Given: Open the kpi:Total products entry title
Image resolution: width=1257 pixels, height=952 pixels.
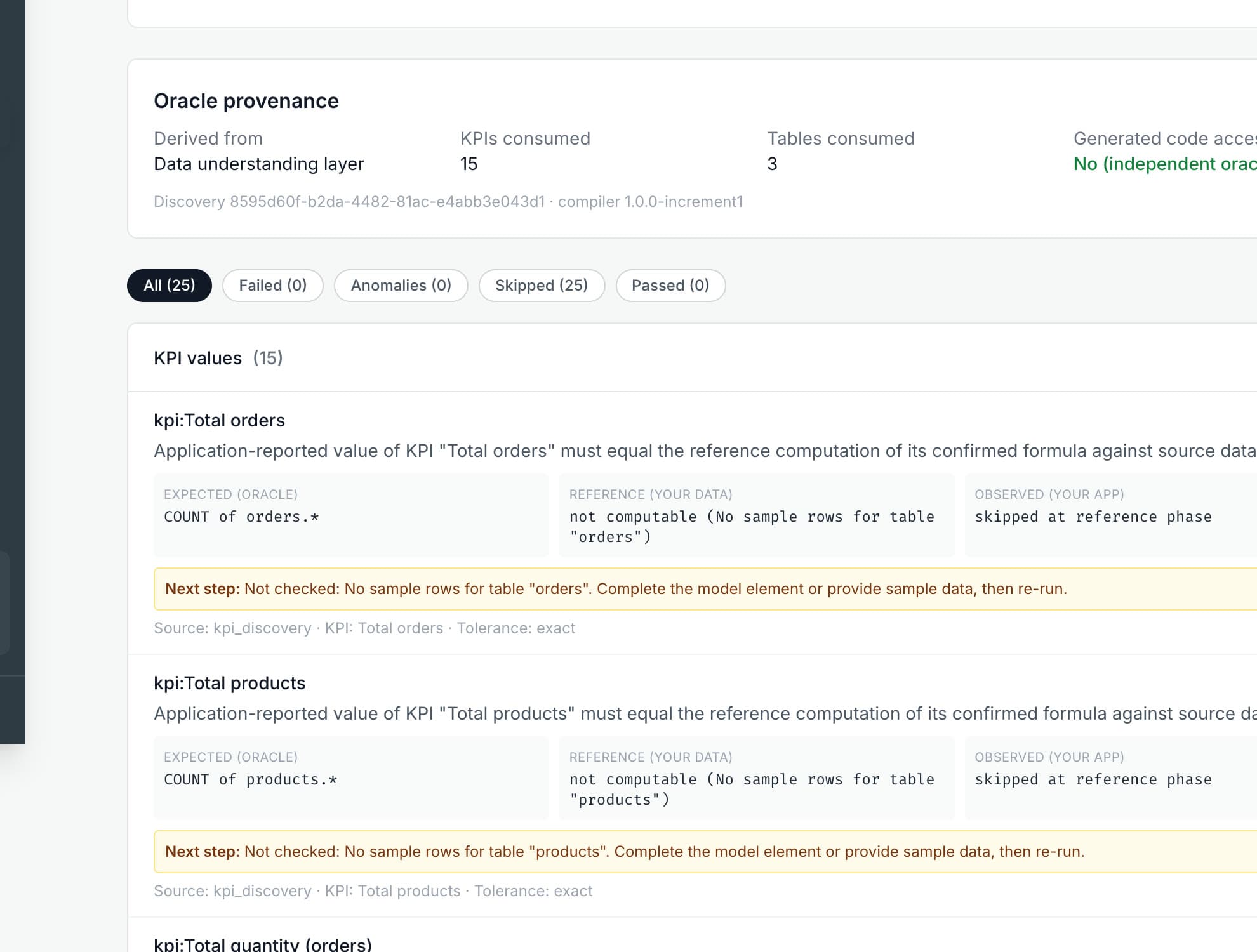Looking at the screenshot, I should point(229,683).
